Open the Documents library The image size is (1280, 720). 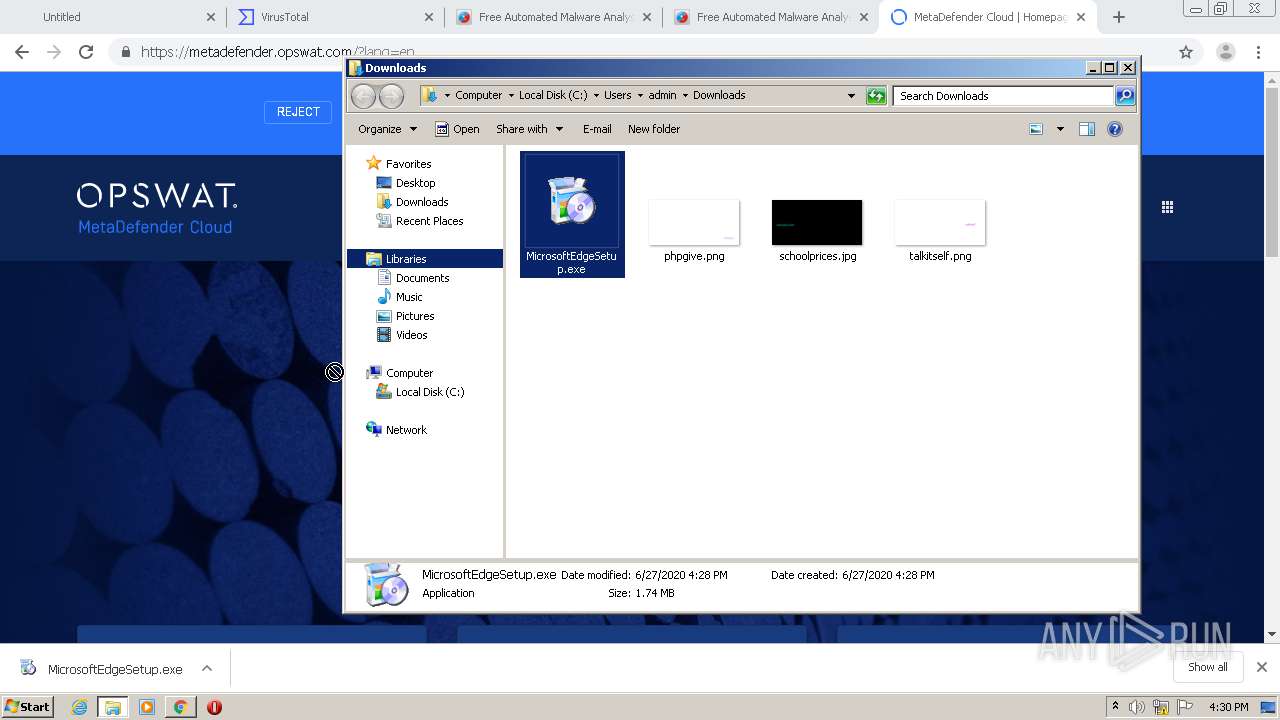pyautogui.click(x=422, y=278)
